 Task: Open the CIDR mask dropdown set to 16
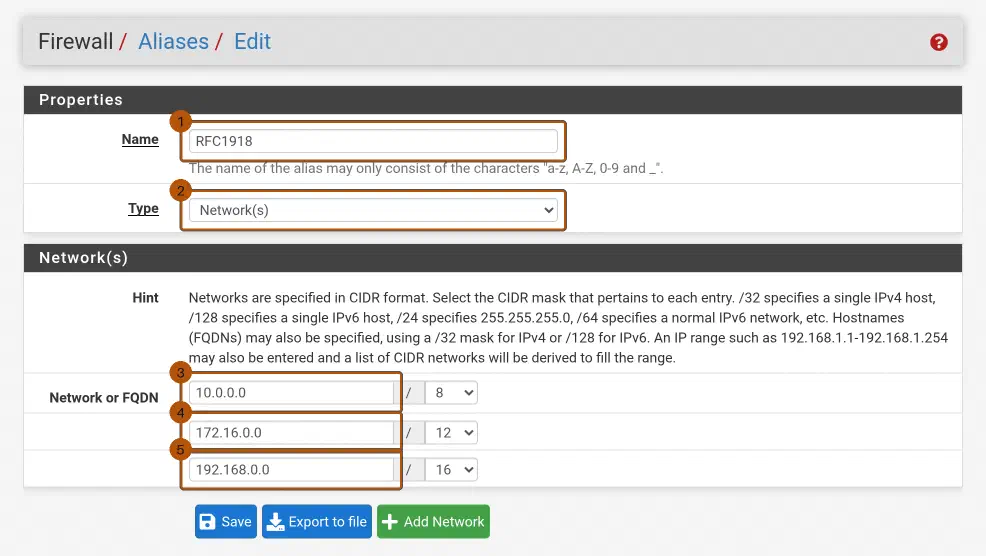point(451,470)
